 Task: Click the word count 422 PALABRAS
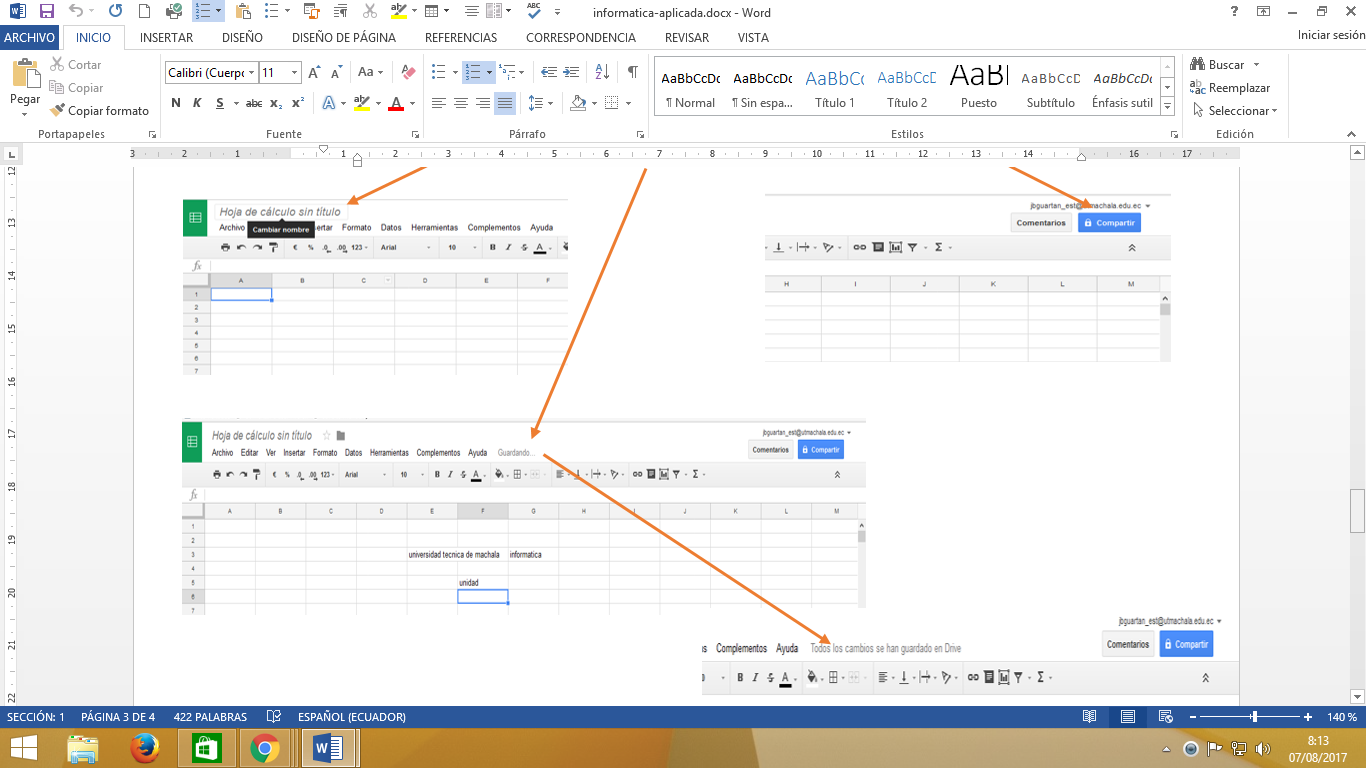pyautogui.click(x=210, y=717)
